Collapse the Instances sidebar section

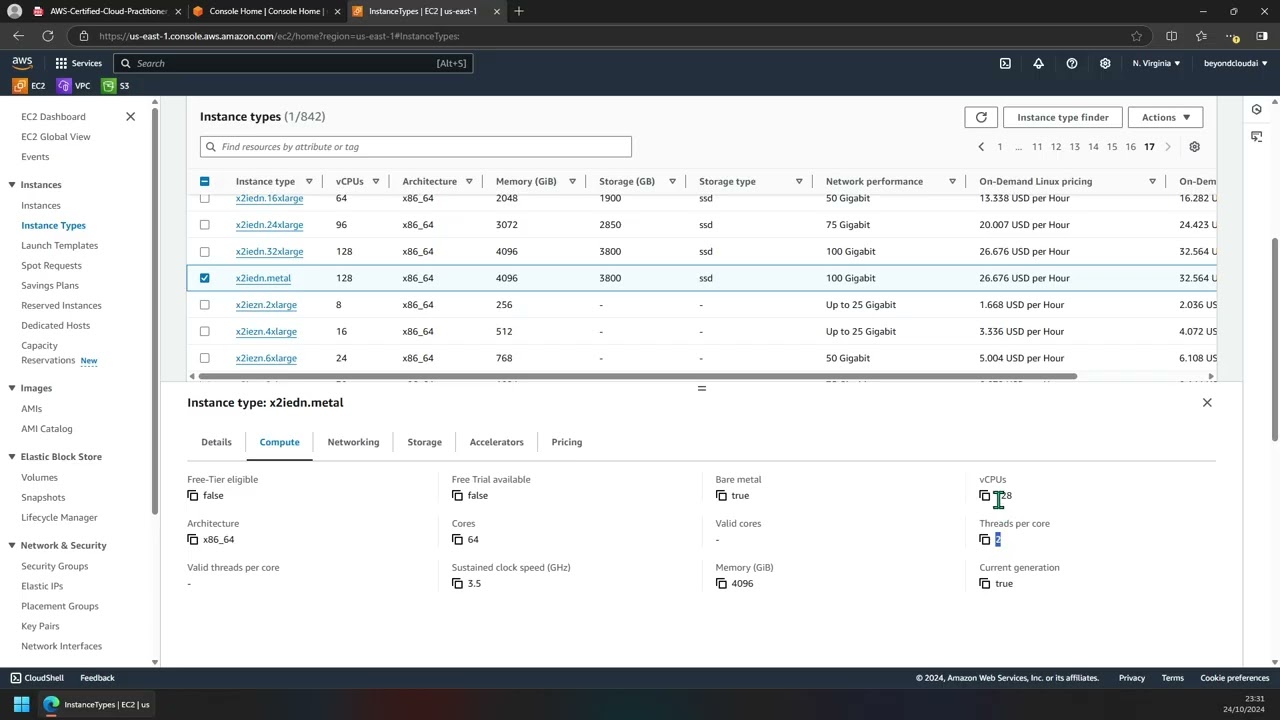click(x=12, y=185)
